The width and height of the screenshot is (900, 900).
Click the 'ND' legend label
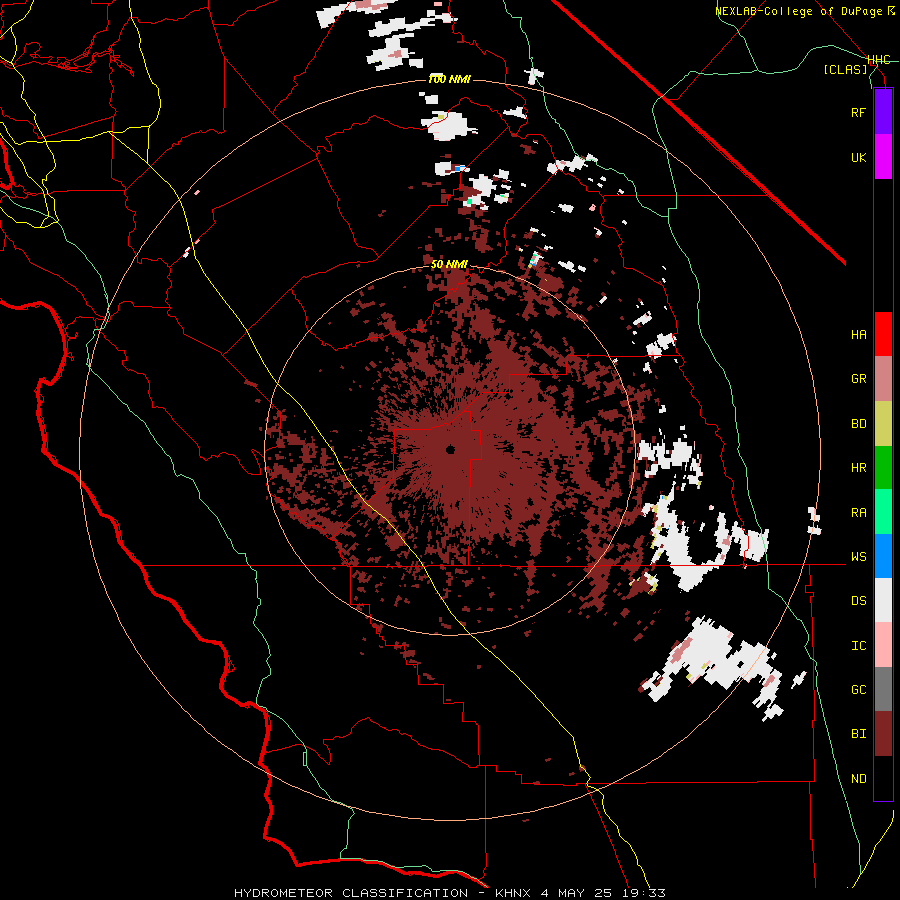(x=858, y=779)
